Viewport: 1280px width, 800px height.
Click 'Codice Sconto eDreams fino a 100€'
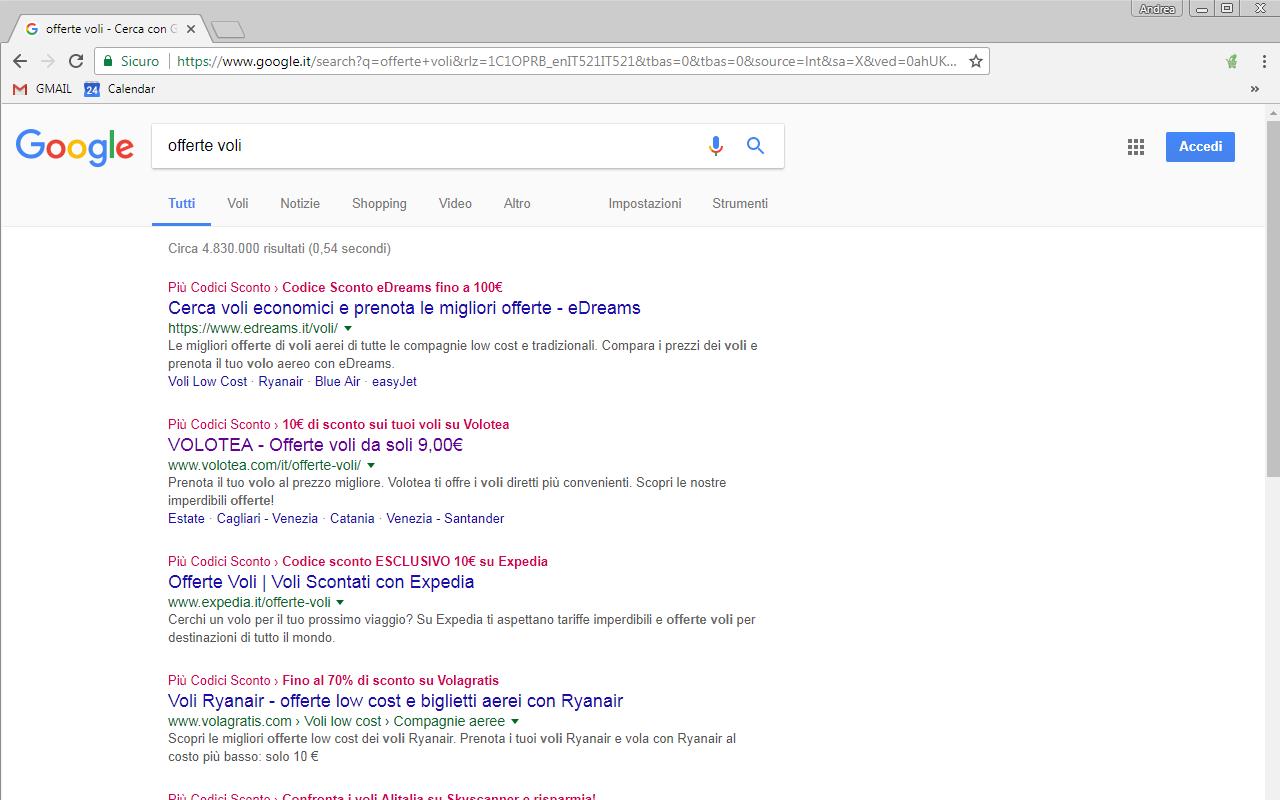click(x=392, y=287)
